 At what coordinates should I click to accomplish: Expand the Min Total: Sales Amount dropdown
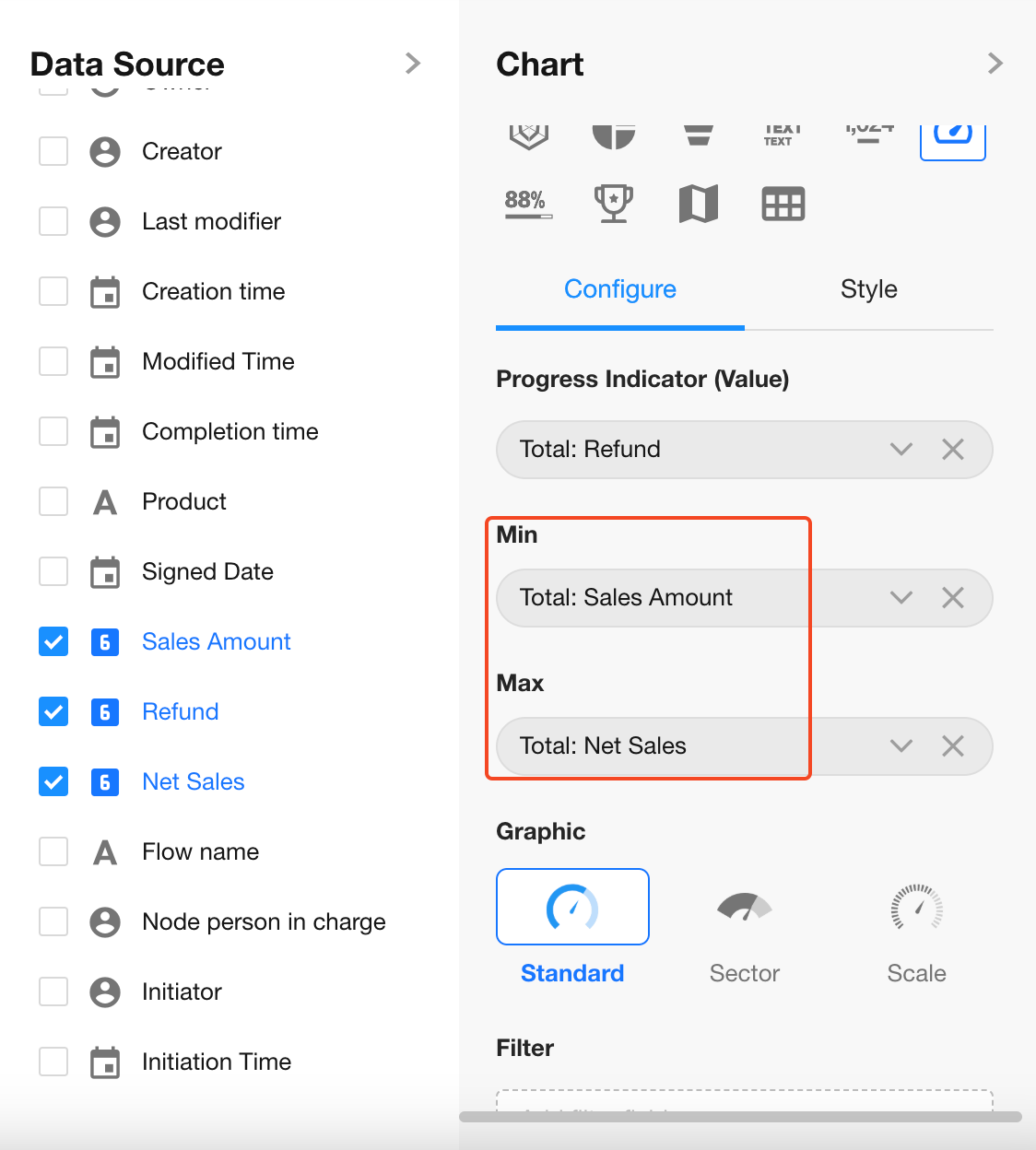[x=901, y=598]
